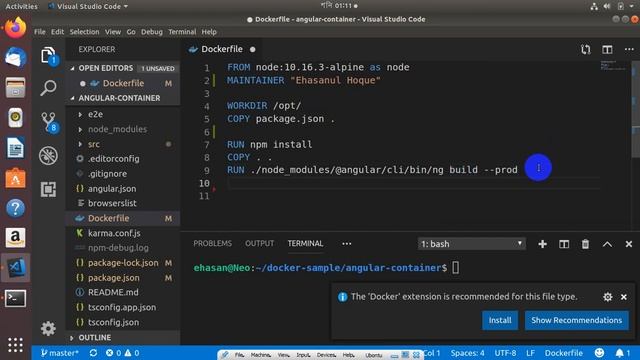Open the Debug menu
Screen dimensions: 640x360
tap(152, 32)
